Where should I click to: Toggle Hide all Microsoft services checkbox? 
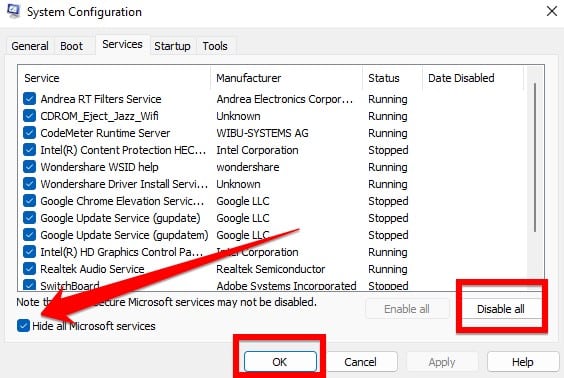pos(23,325)
